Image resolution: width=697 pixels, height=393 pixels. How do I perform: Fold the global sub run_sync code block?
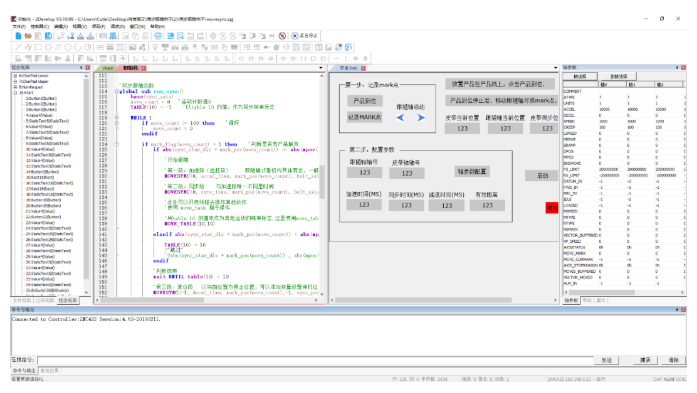tap(116, 91)
